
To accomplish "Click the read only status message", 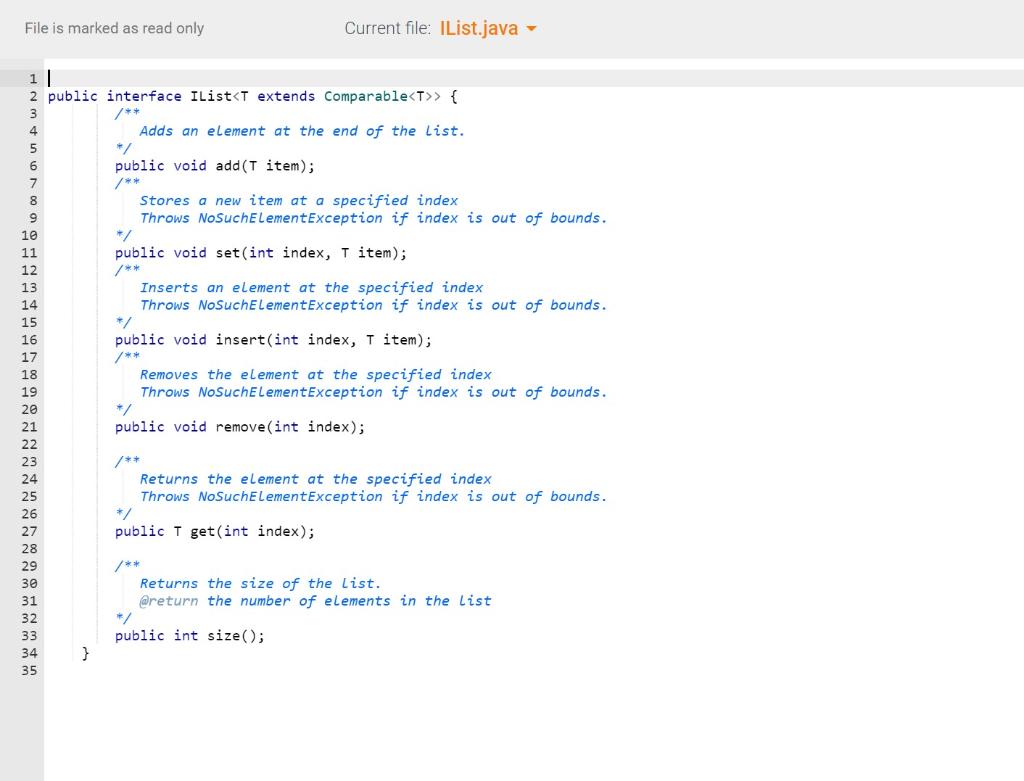I will pyautogui.click(x=113, y=28).
